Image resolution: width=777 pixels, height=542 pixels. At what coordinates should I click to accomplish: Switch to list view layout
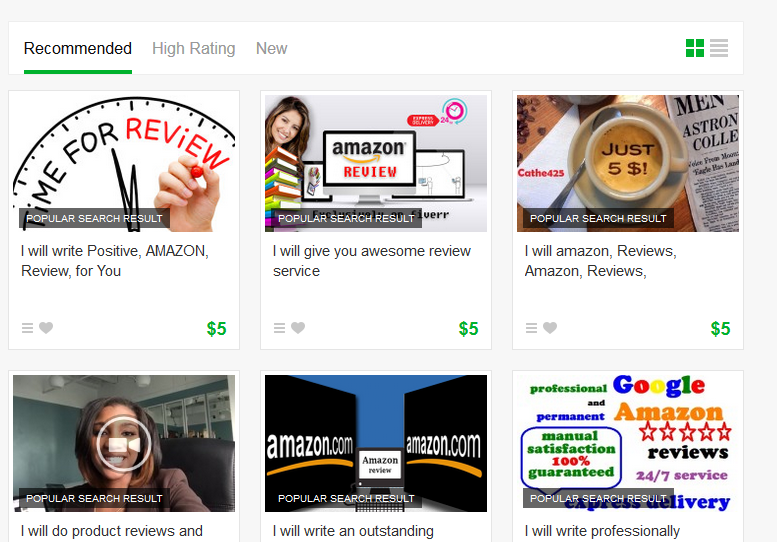[719, 48]
